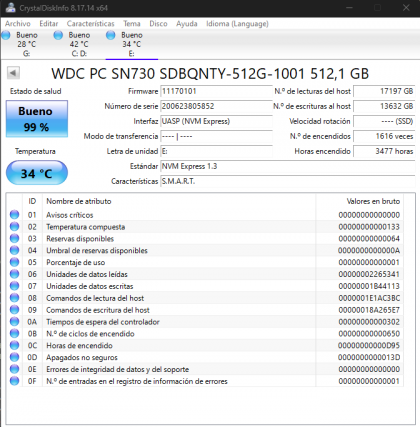The image size is (420, 427).
Task: Click status circle for Comandos de escritura del host
Action: point(14,310)
